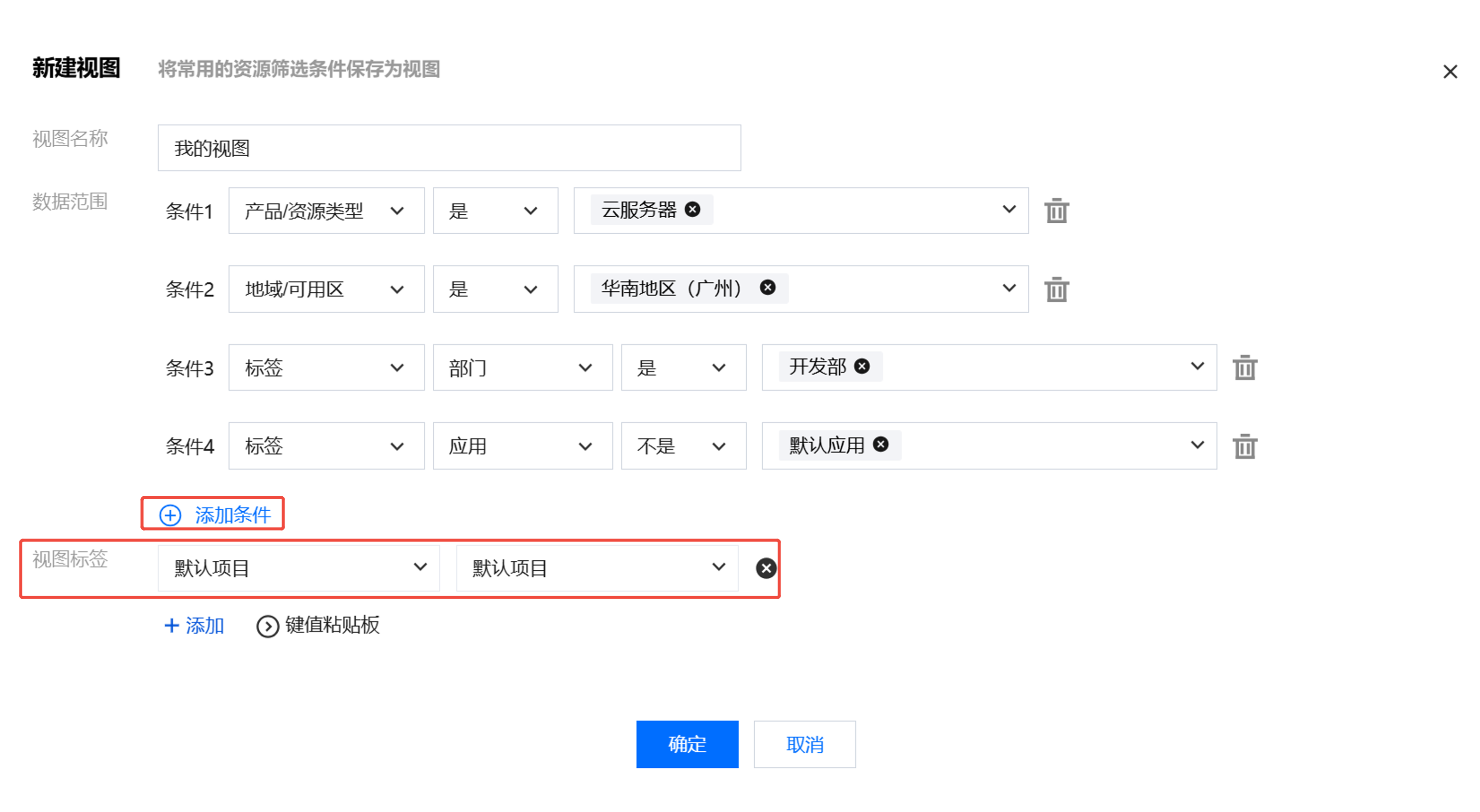The width and height of the screenshot is (1480, 812).
Task: Remove the 华南地区（广州）tag chip
Action: (768, 288)
